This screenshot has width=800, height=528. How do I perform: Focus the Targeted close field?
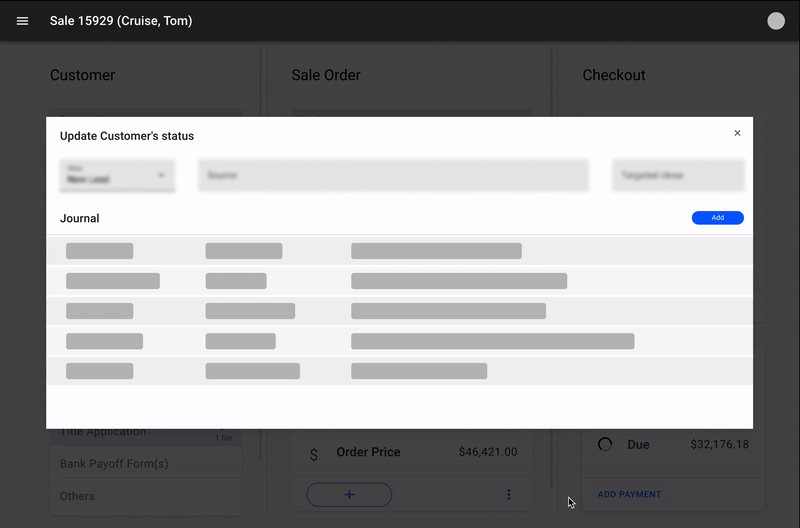(x=678, y=175)
